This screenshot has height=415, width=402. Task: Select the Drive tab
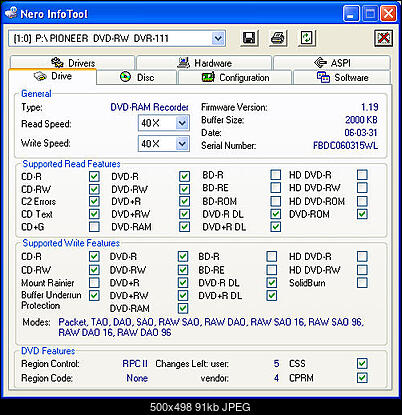coord(53,76)
